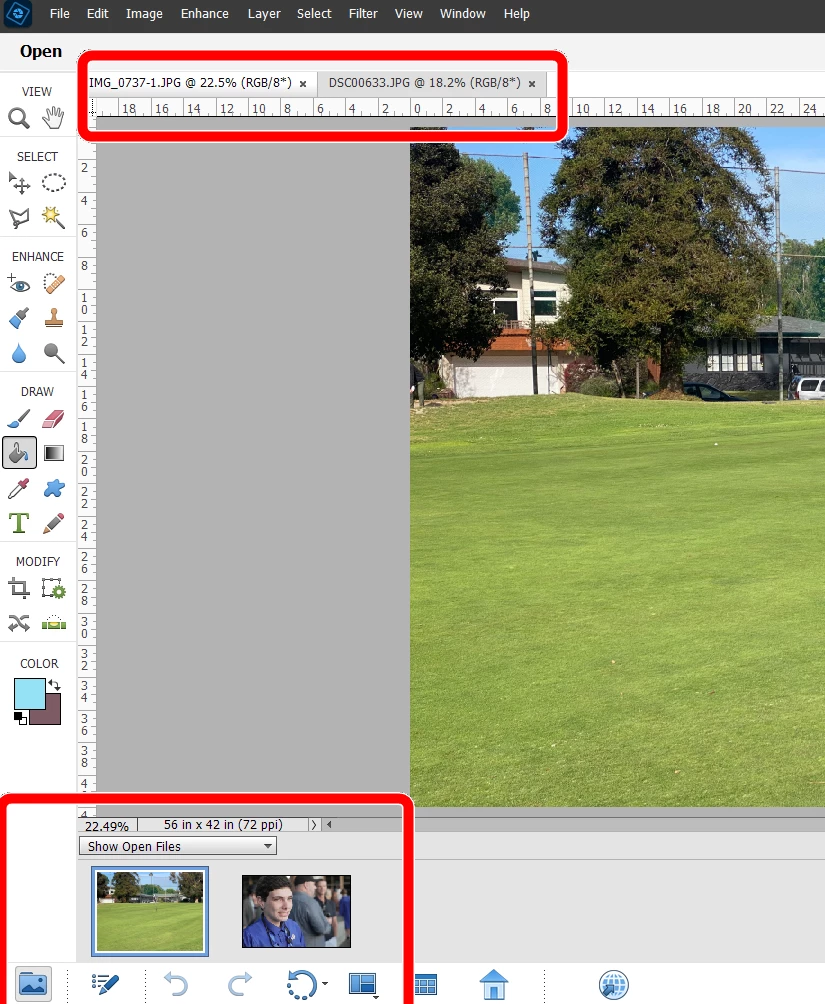This screenshot has height=1004, width=825.
Task: Select the Polygonal Lasso tool
Action: coord(19,218)
